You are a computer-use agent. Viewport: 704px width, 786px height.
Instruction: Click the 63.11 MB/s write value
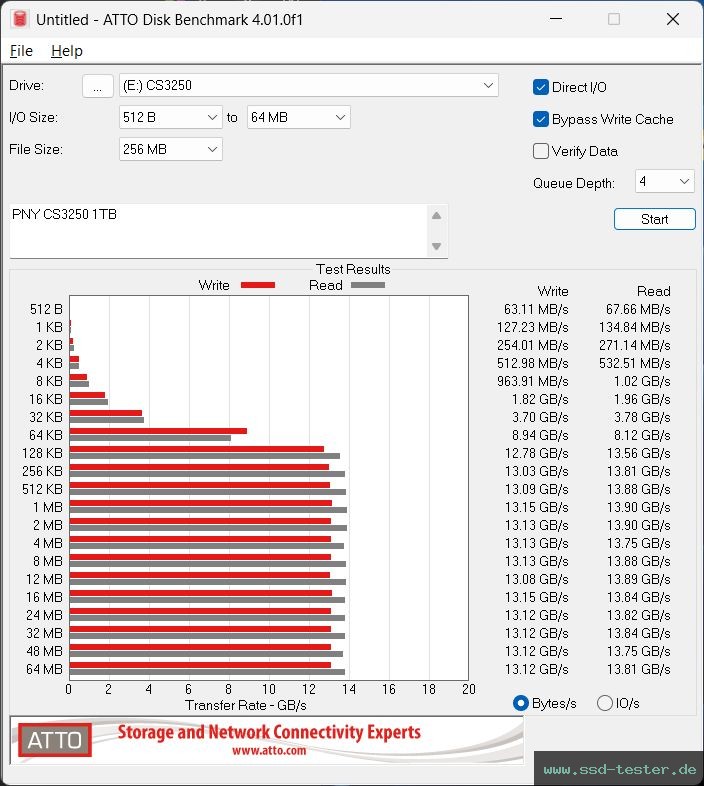pos(536,309)
